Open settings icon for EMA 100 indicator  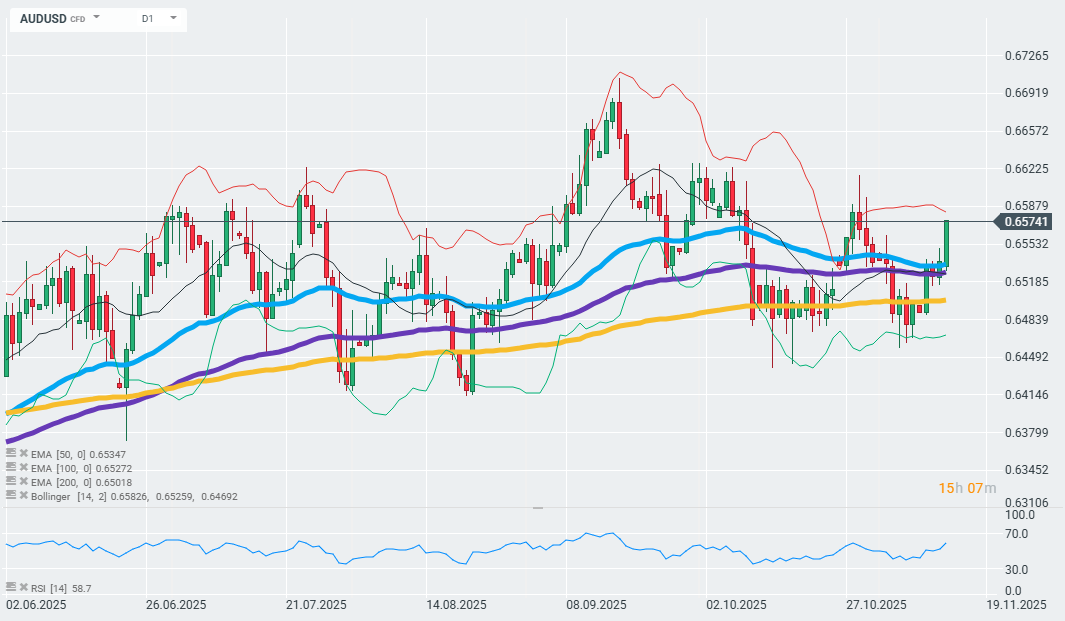pos(10,467)
